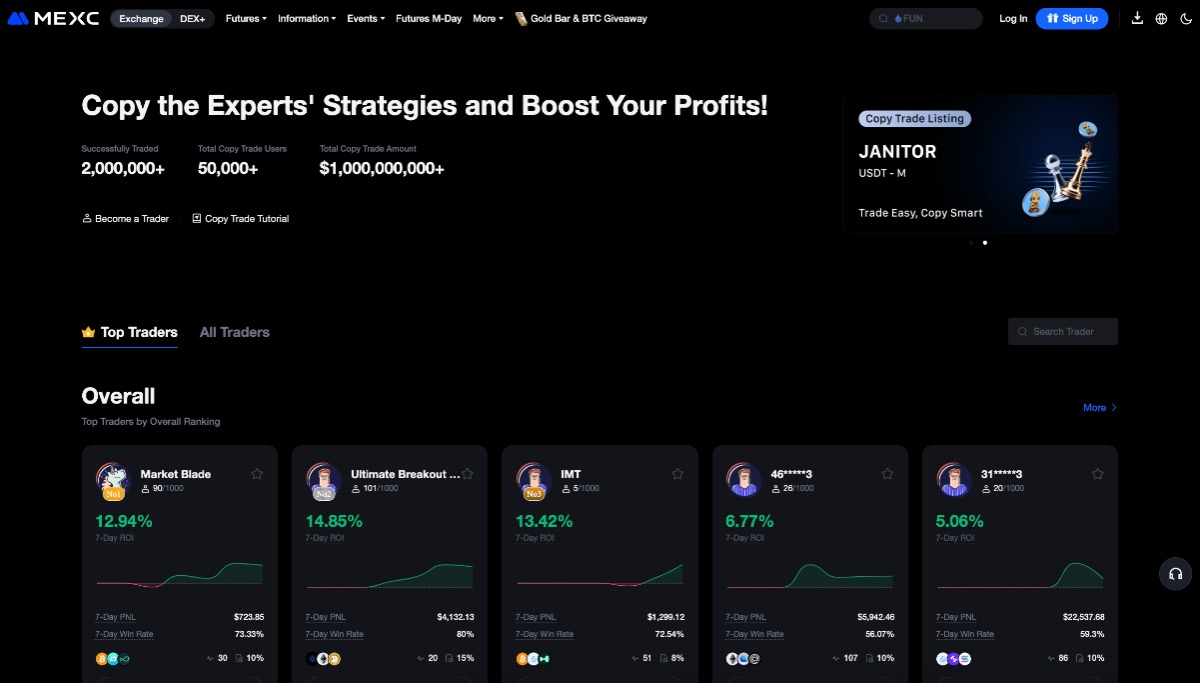This screenshot has width=1200, height=683.
Task: Open Copy Trade Tutorial link
Action: pyautogui.click(x=240, y=218)
